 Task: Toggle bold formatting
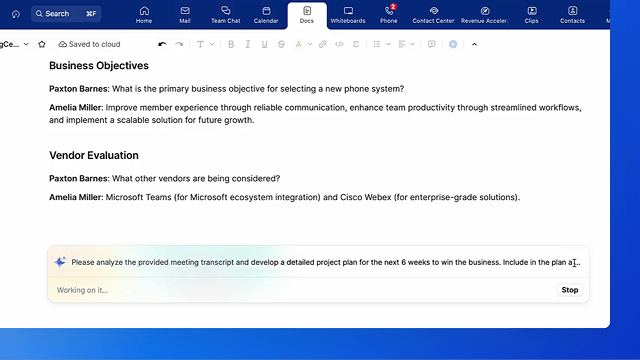click(231, 44)
